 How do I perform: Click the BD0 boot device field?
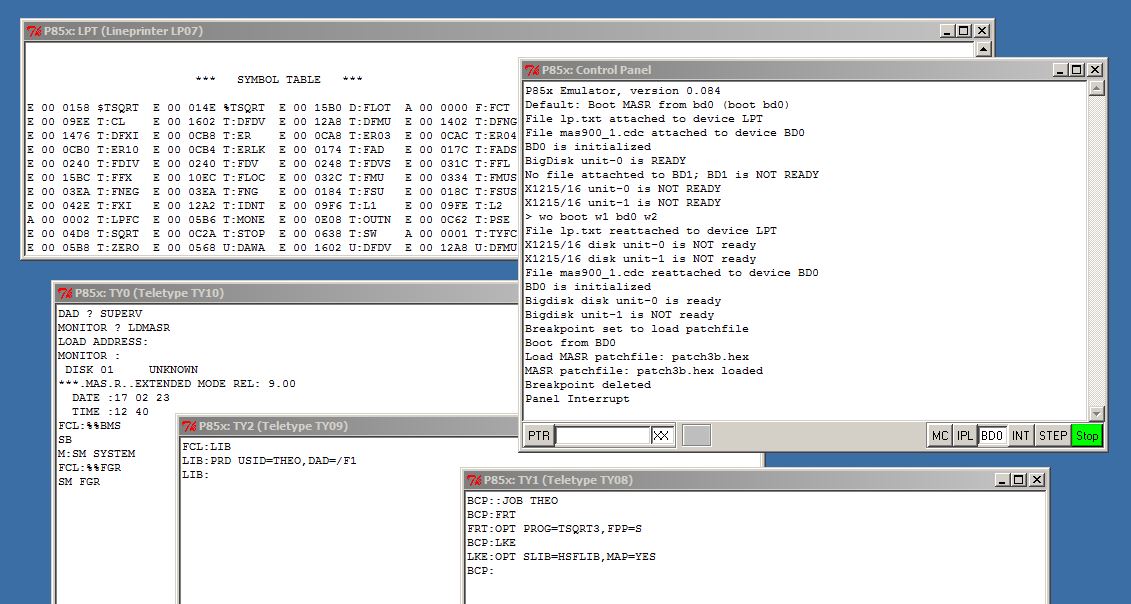pyautogui.click(x=993, y=436)
